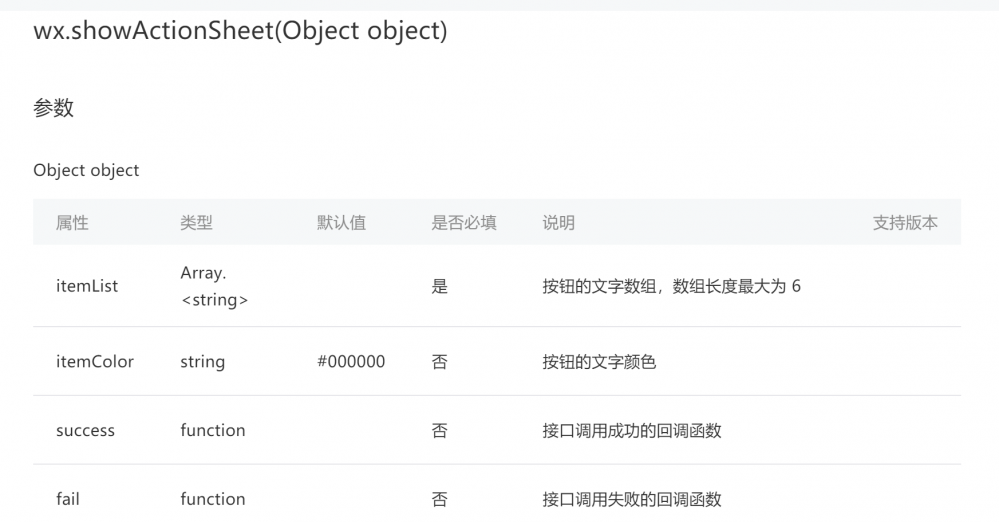Viewport: 999px width, 522px height.
Task: Click the 接口调用成功的回调函数 description
Action: [x=632, y=431]
